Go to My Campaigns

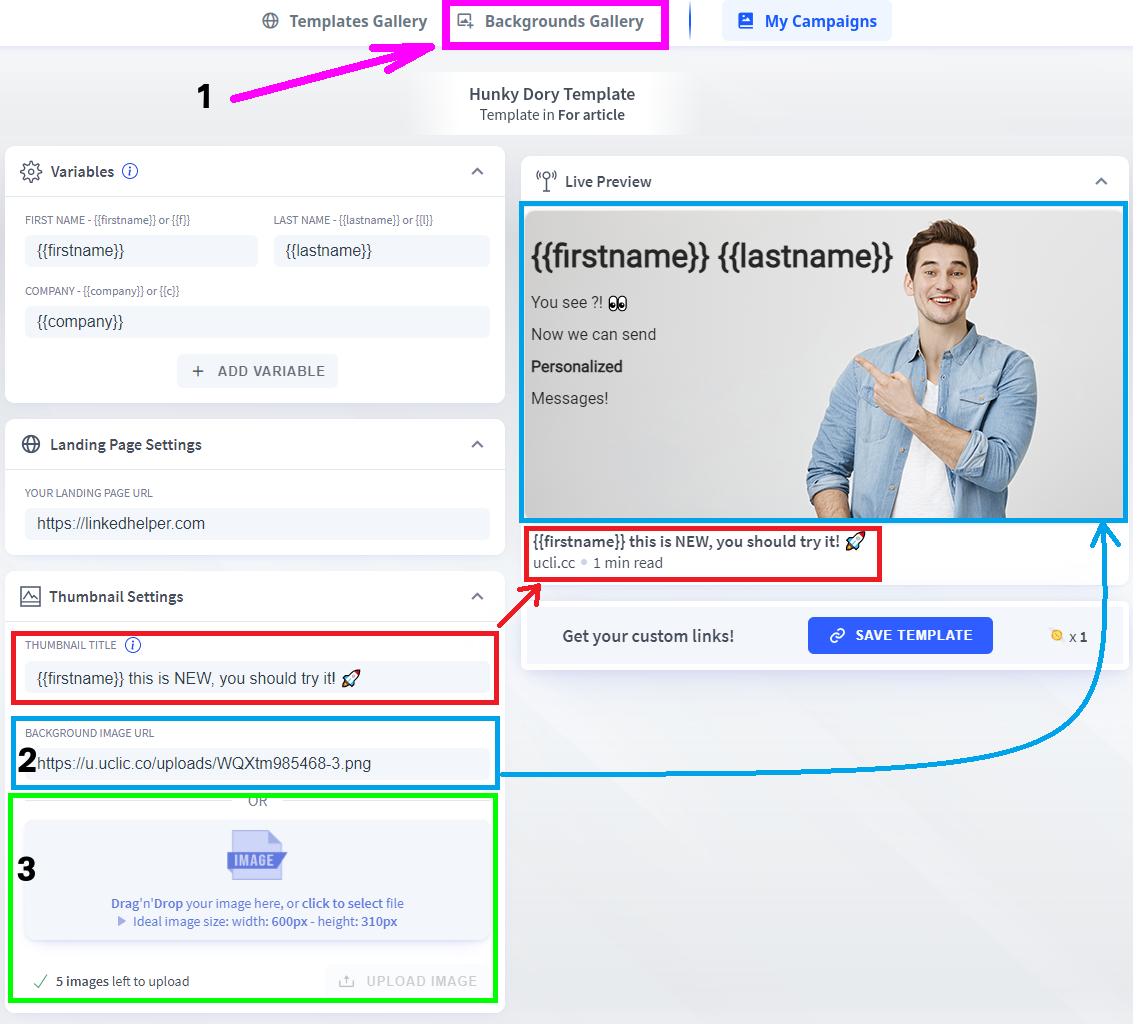(x=806, y=22)
